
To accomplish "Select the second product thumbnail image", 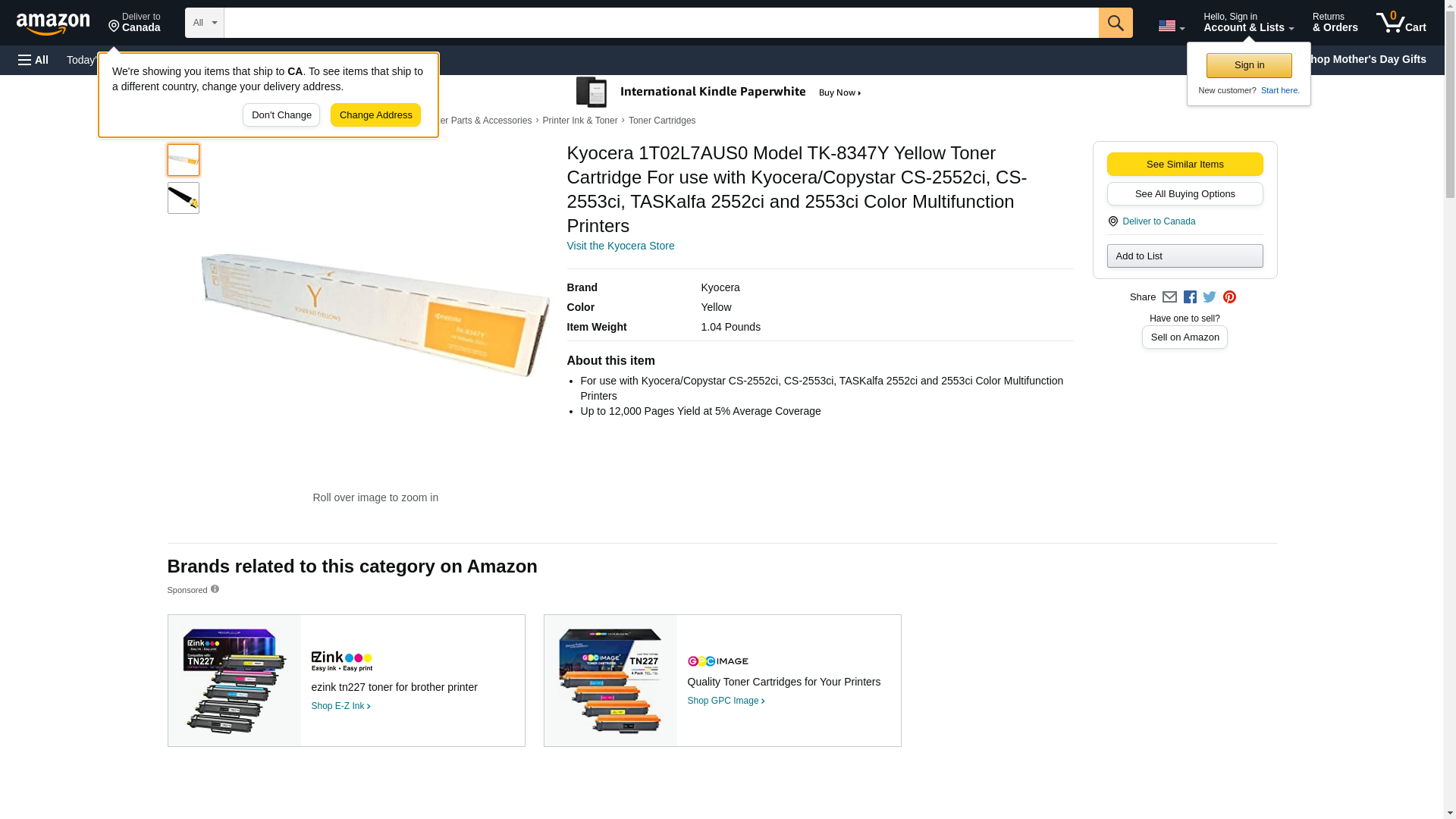I will [184, 198].
